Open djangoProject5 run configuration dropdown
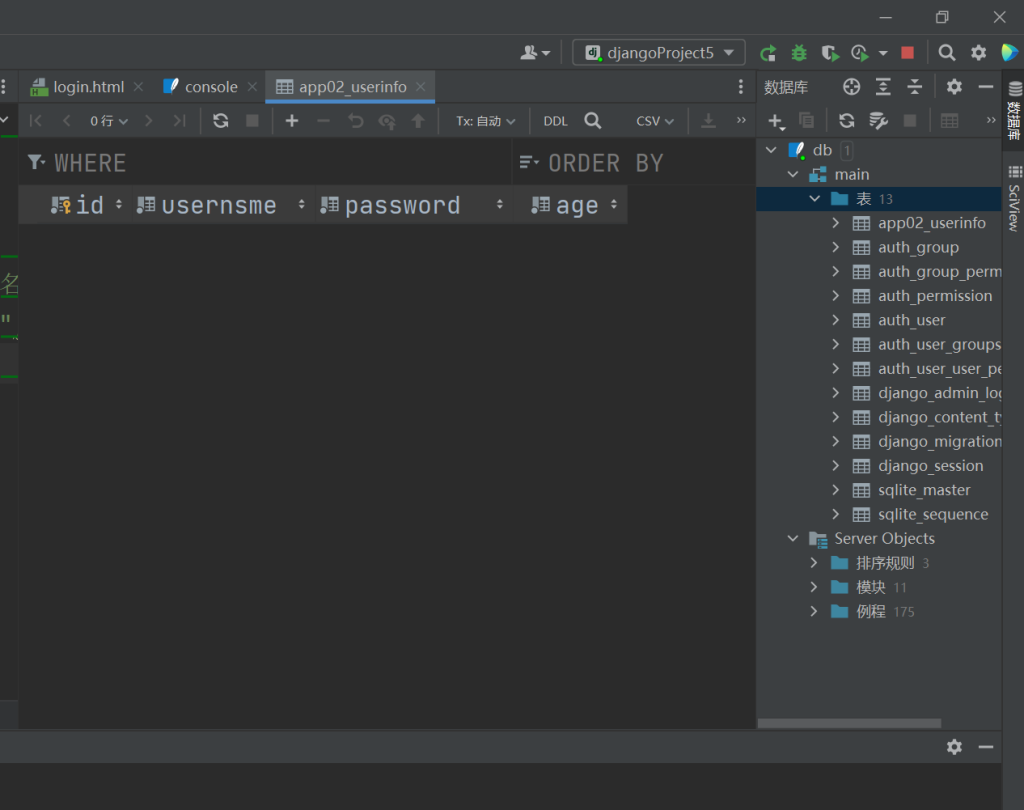The image size is (1024, 810). 659,53
